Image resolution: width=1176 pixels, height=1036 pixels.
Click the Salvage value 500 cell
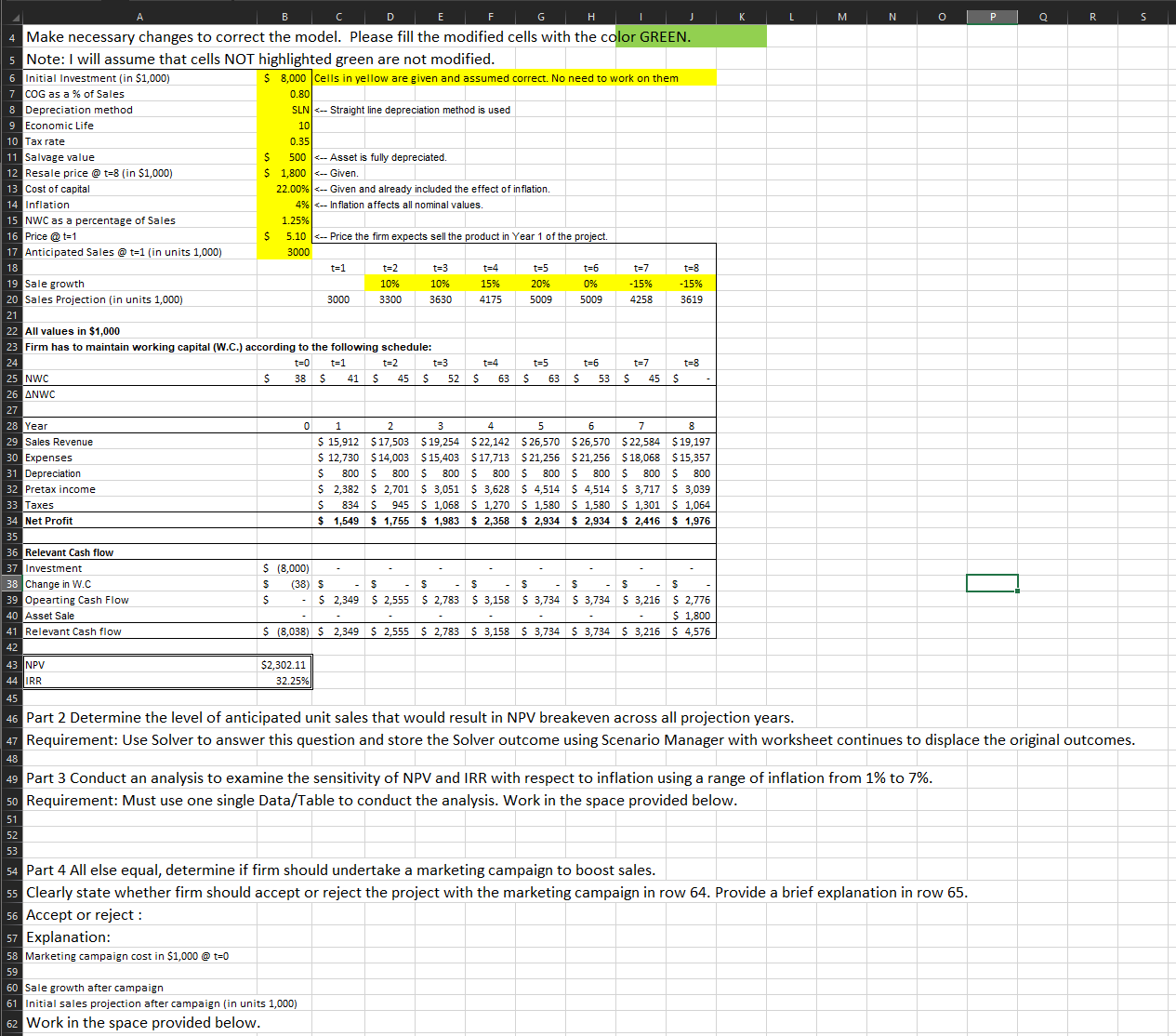(284, 157)
